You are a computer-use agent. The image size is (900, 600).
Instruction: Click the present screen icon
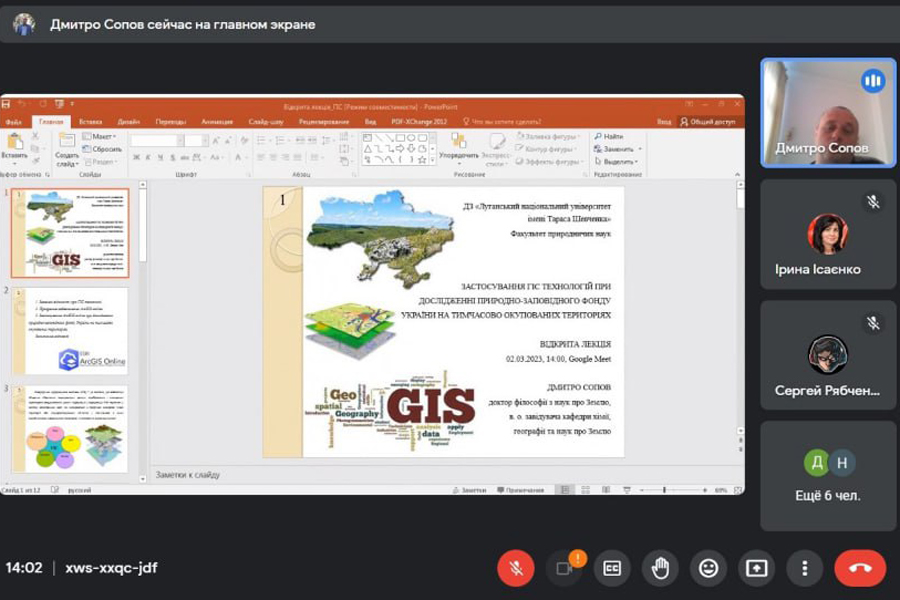coord(756,568)
